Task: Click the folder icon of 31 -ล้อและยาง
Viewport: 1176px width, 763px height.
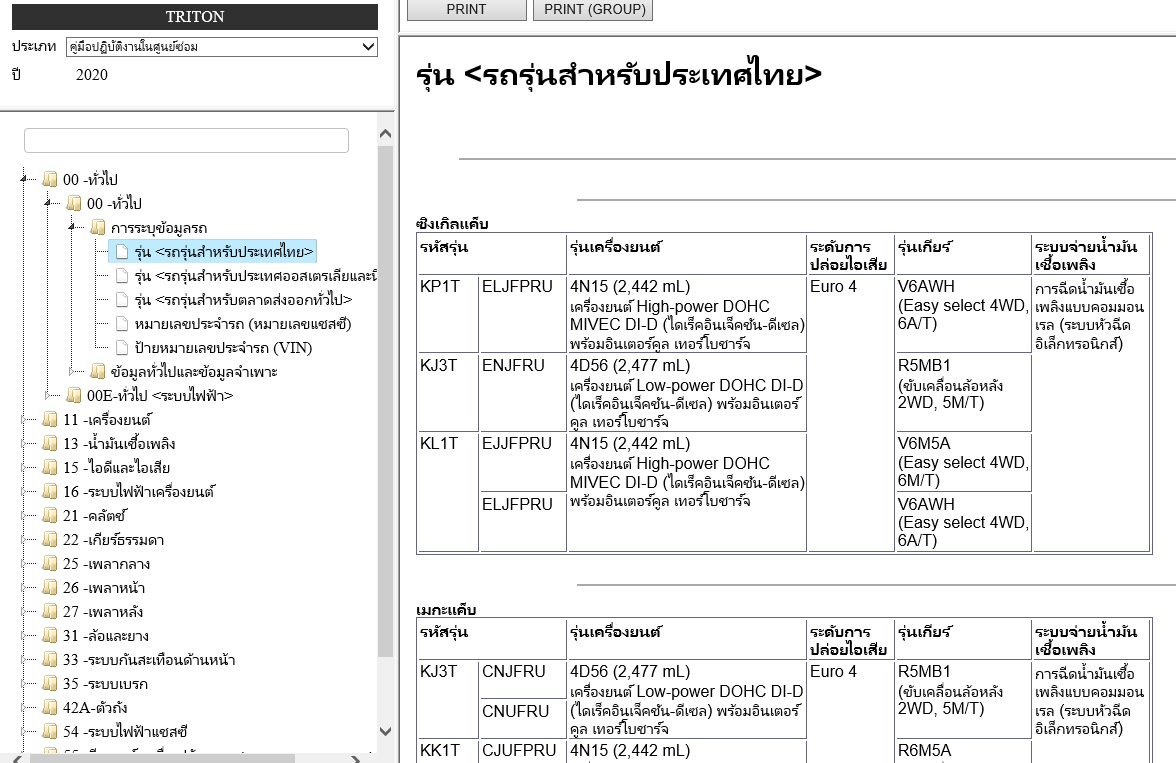Action: tap(50, 635)
